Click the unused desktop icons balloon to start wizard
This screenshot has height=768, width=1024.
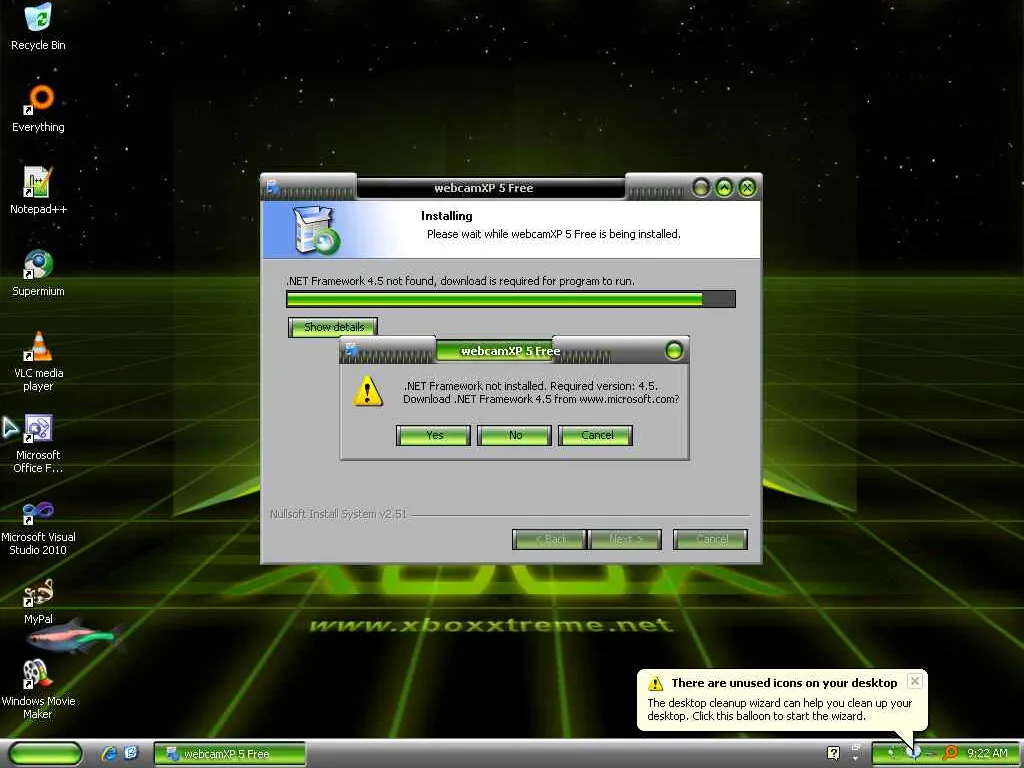(x=782, y=700)
